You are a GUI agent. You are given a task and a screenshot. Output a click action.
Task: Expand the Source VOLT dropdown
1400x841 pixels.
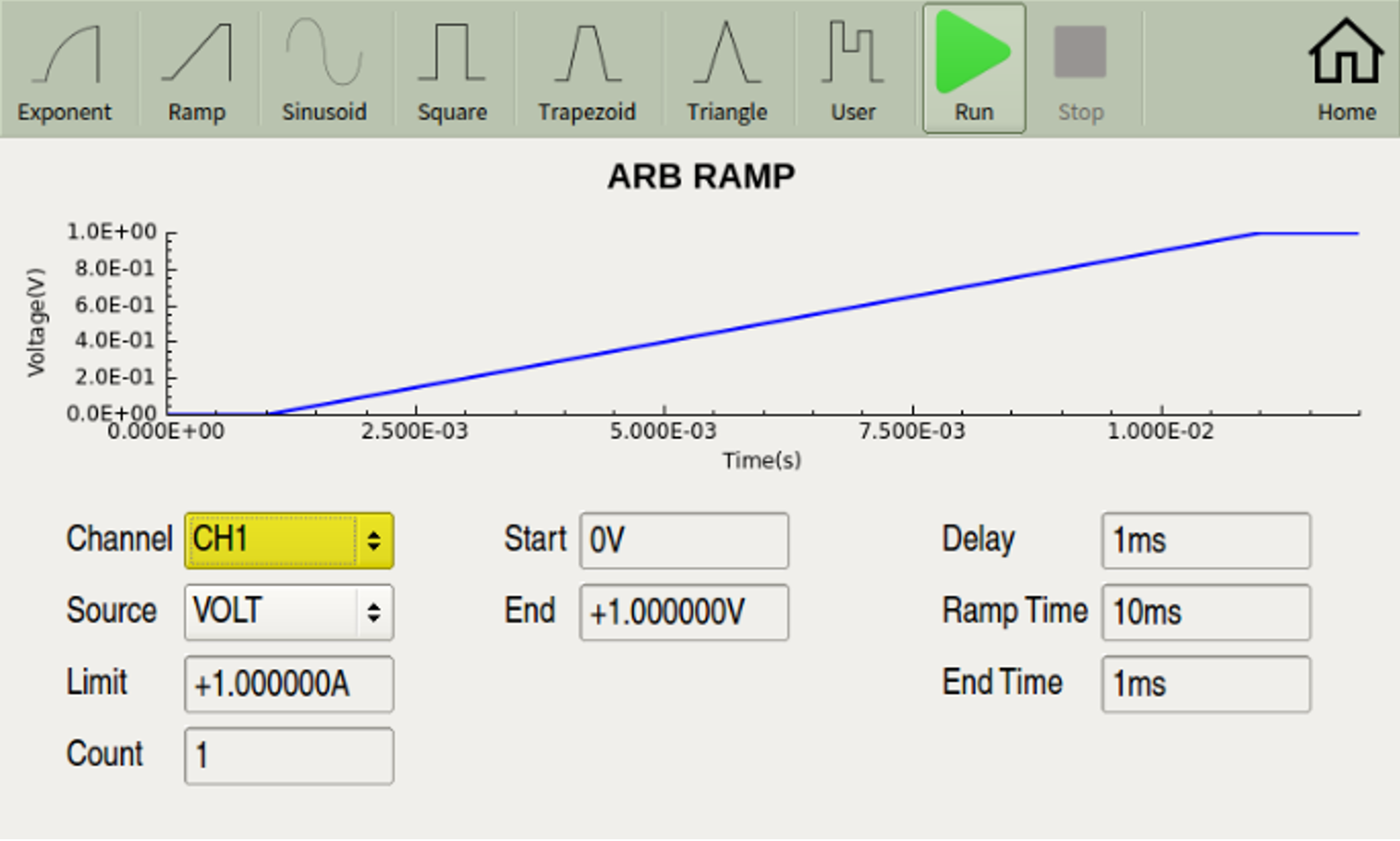tap(289, 612)
